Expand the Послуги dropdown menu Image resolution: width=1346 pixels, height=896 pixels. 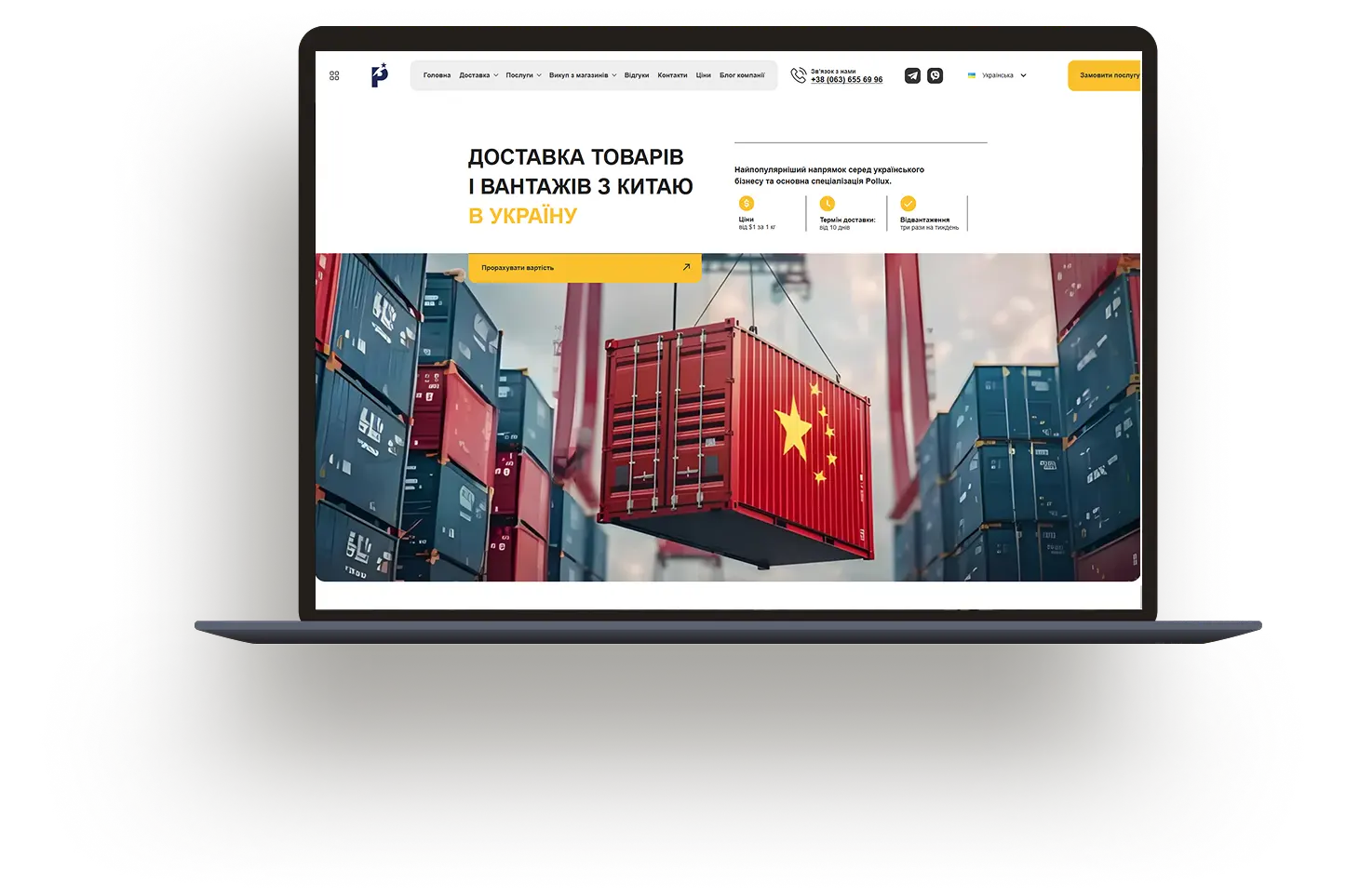tap(523, 75)
